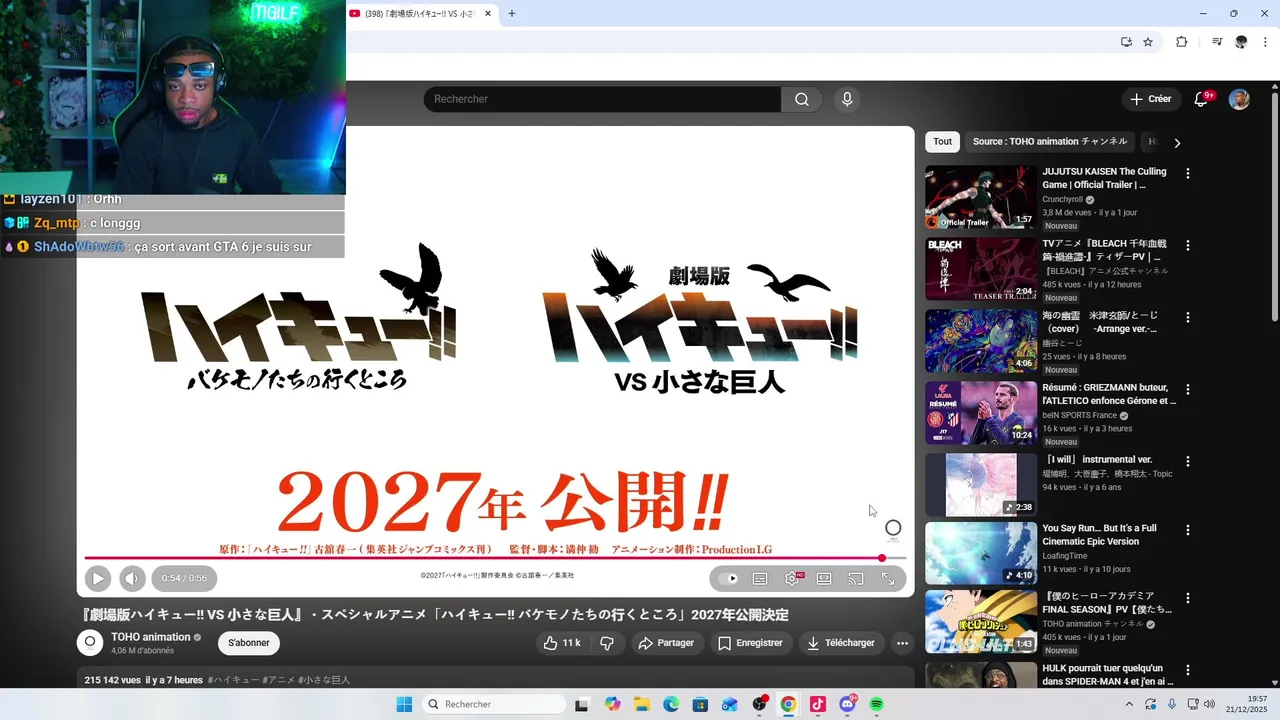Screen dimensions: 1280x720
Task: Open options for the I will instrumental video
Action: 1188,462
